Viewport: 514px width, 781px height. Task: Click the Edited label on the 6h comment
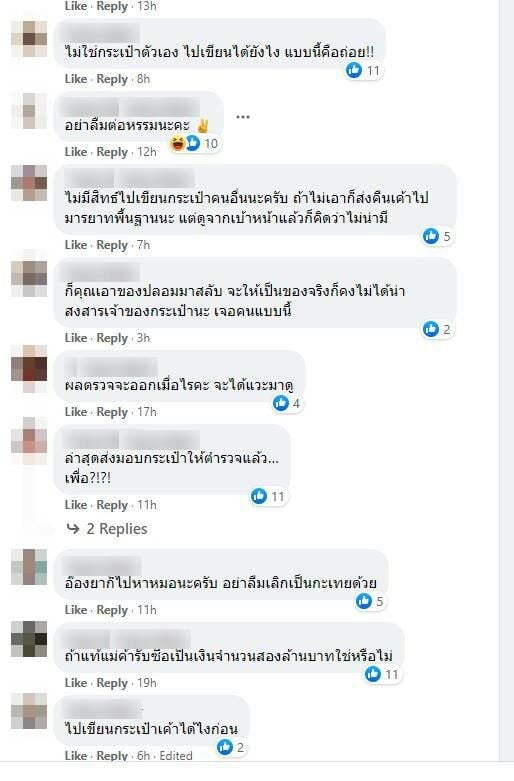click(176, 756)
